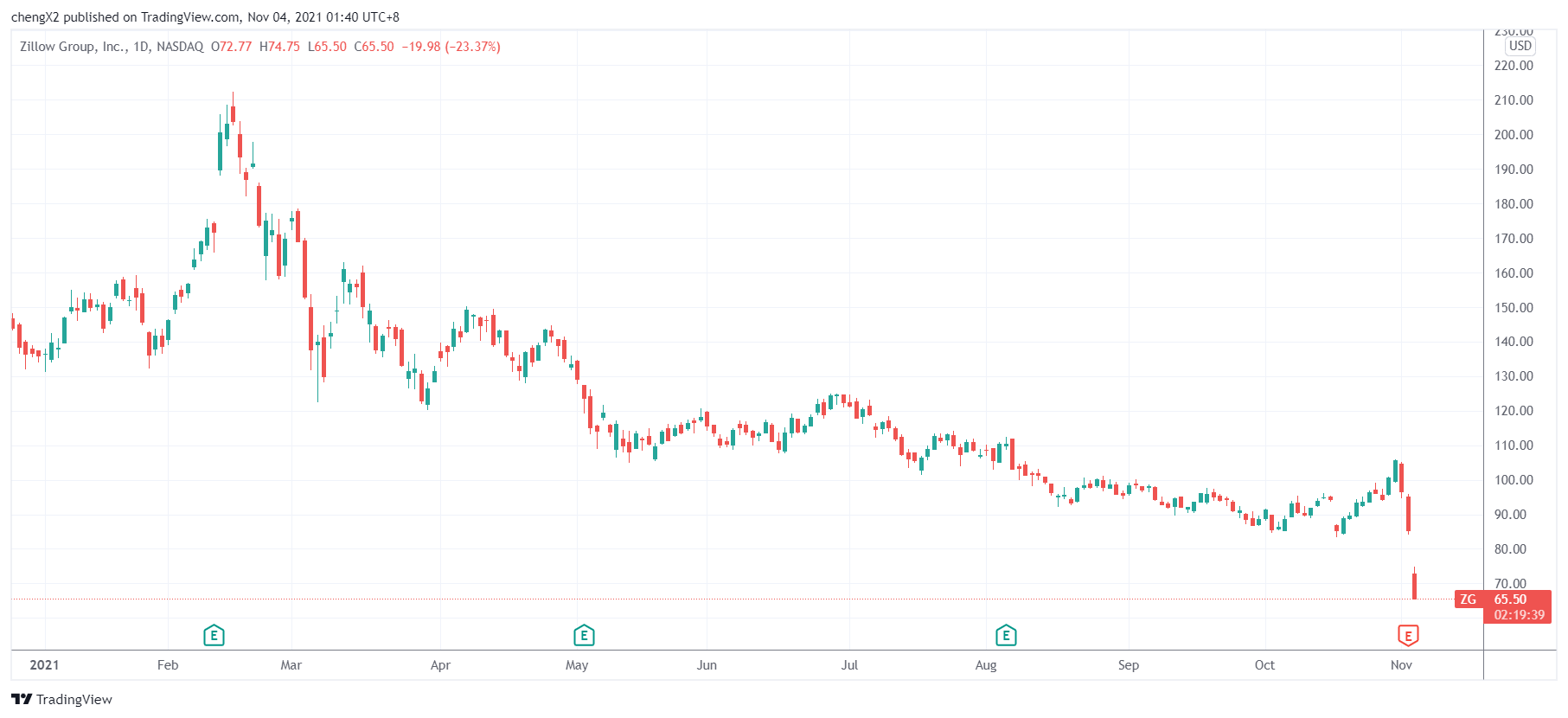Open the earnings marker near May
The image size is (1568, 718).
[x=584, y=637]
